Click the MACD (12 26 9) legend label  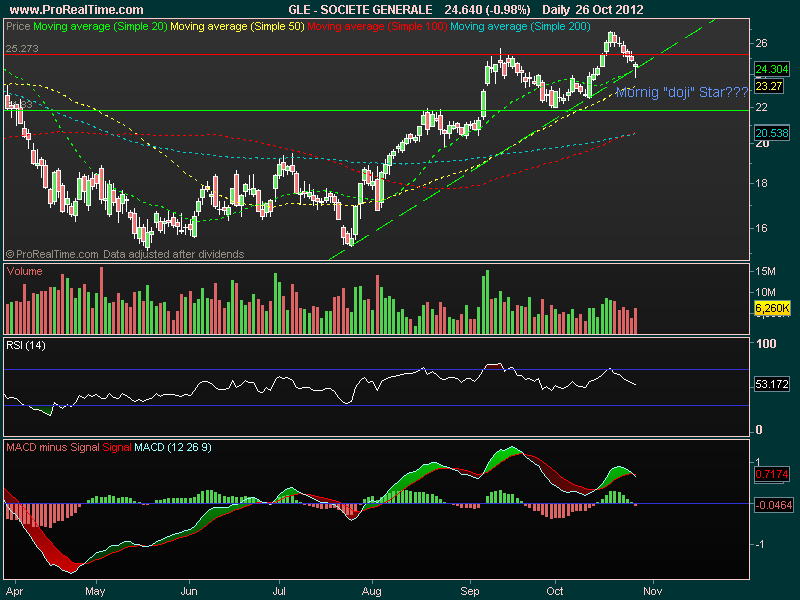tap(173, 447)
